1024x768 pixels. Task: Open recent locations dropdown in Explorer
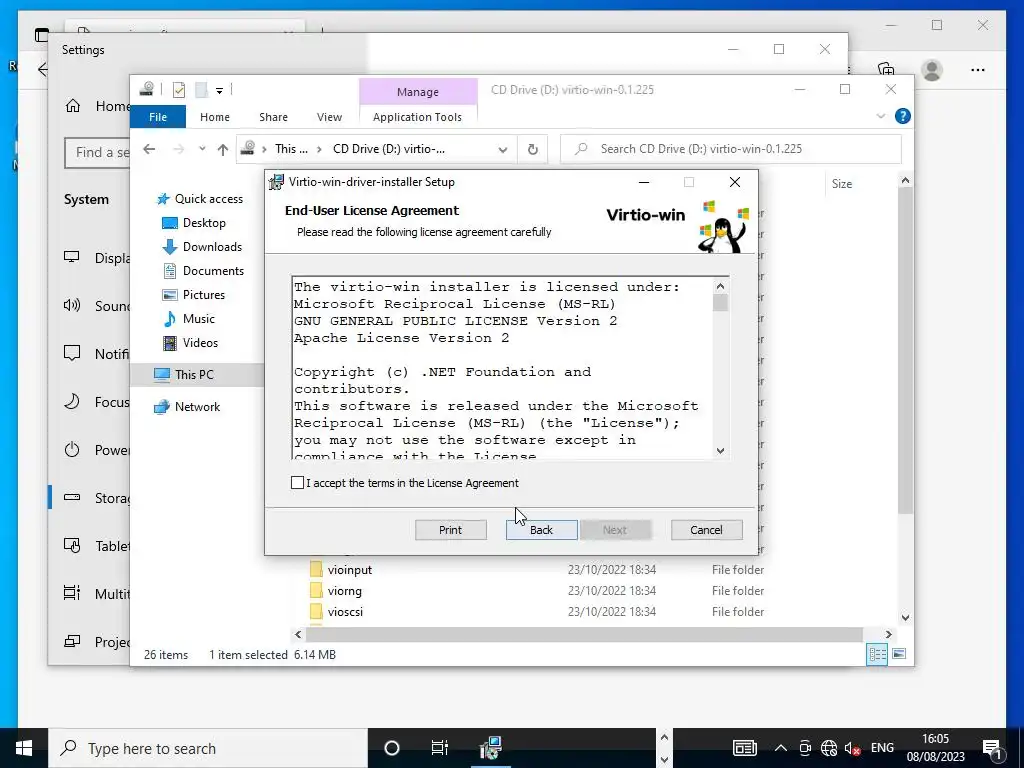coord(202,149)
